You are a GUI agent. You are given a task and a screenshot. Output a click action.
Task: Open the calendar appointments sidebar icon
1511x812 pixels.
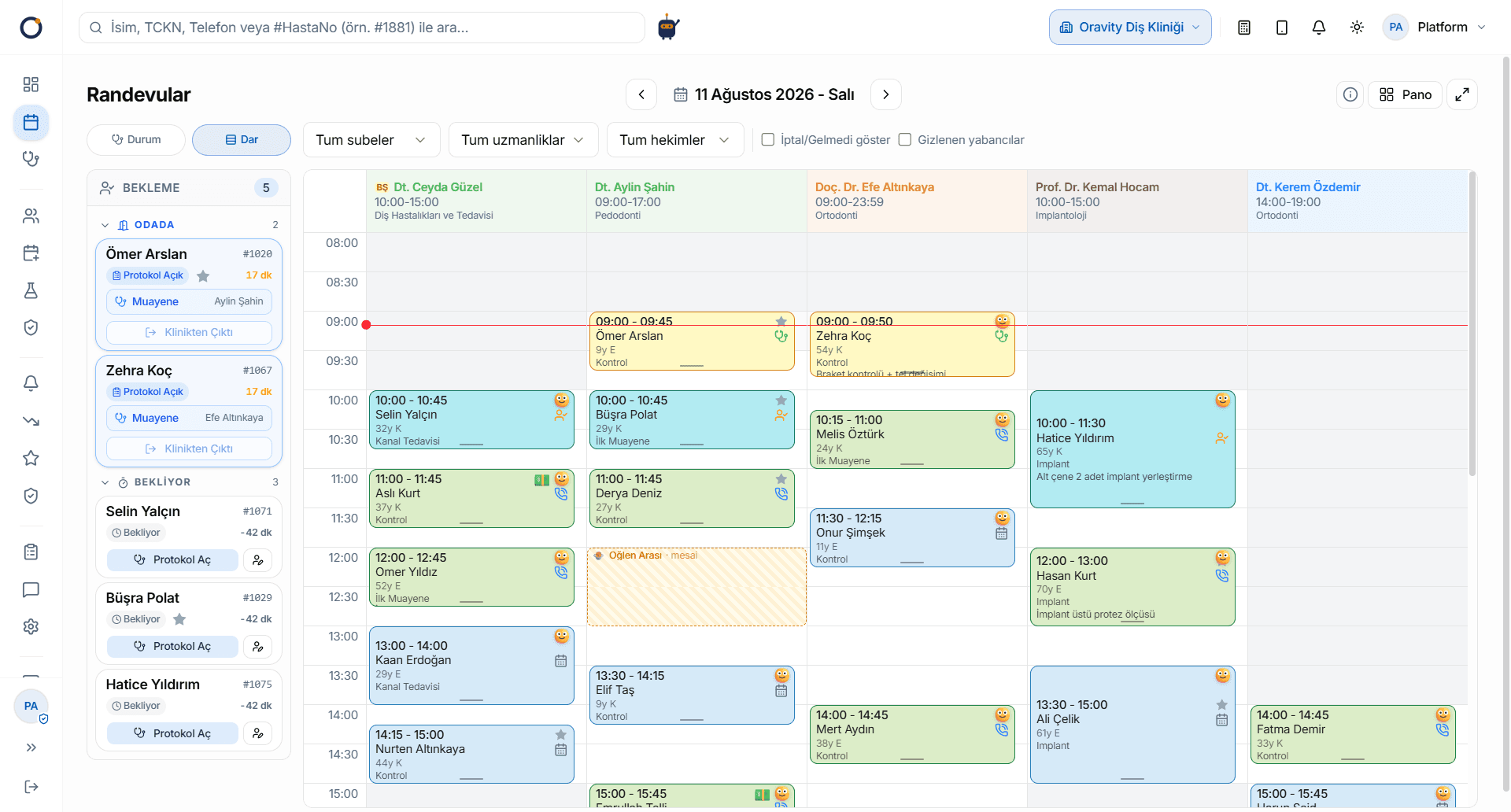point(31,122)
